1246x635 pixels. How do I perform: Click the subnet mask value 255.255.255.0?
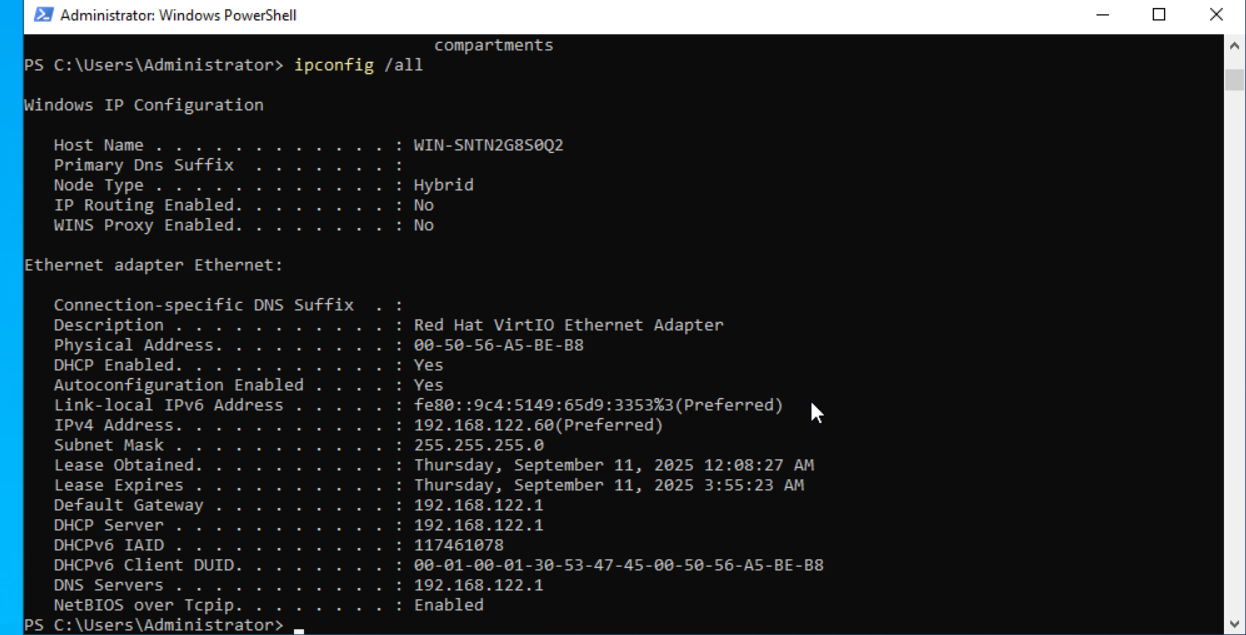[x=478, y=445]
